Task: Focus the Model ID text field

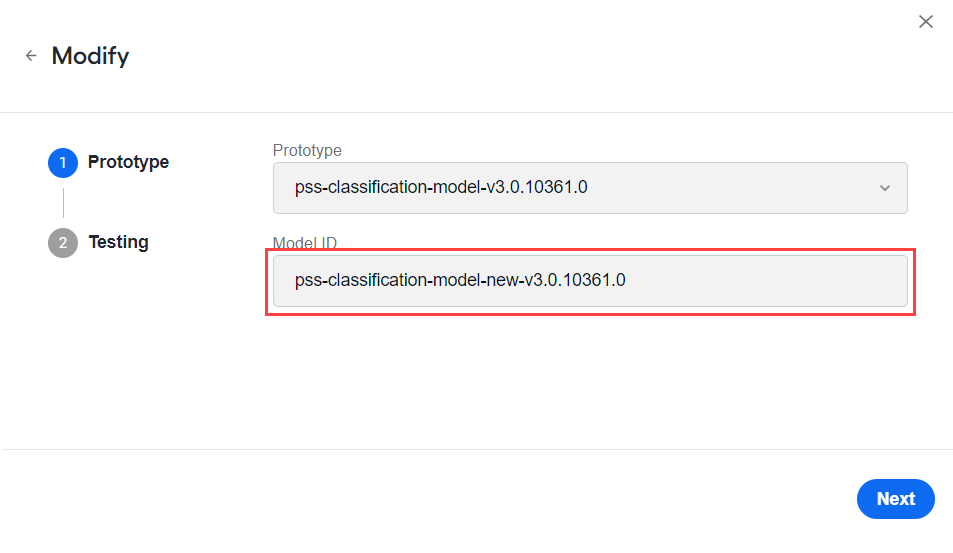Action: tap(590, 281)
